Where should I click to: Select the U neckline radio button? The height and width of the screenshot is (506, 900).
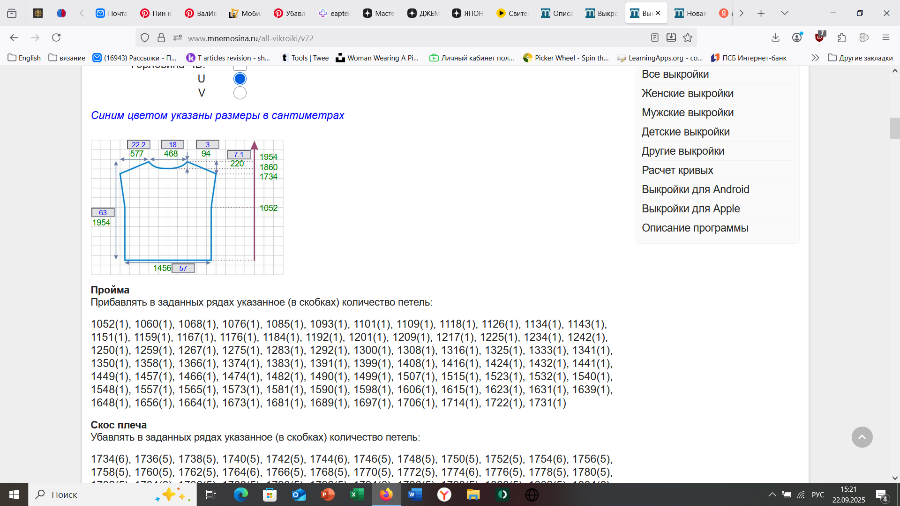240,78
